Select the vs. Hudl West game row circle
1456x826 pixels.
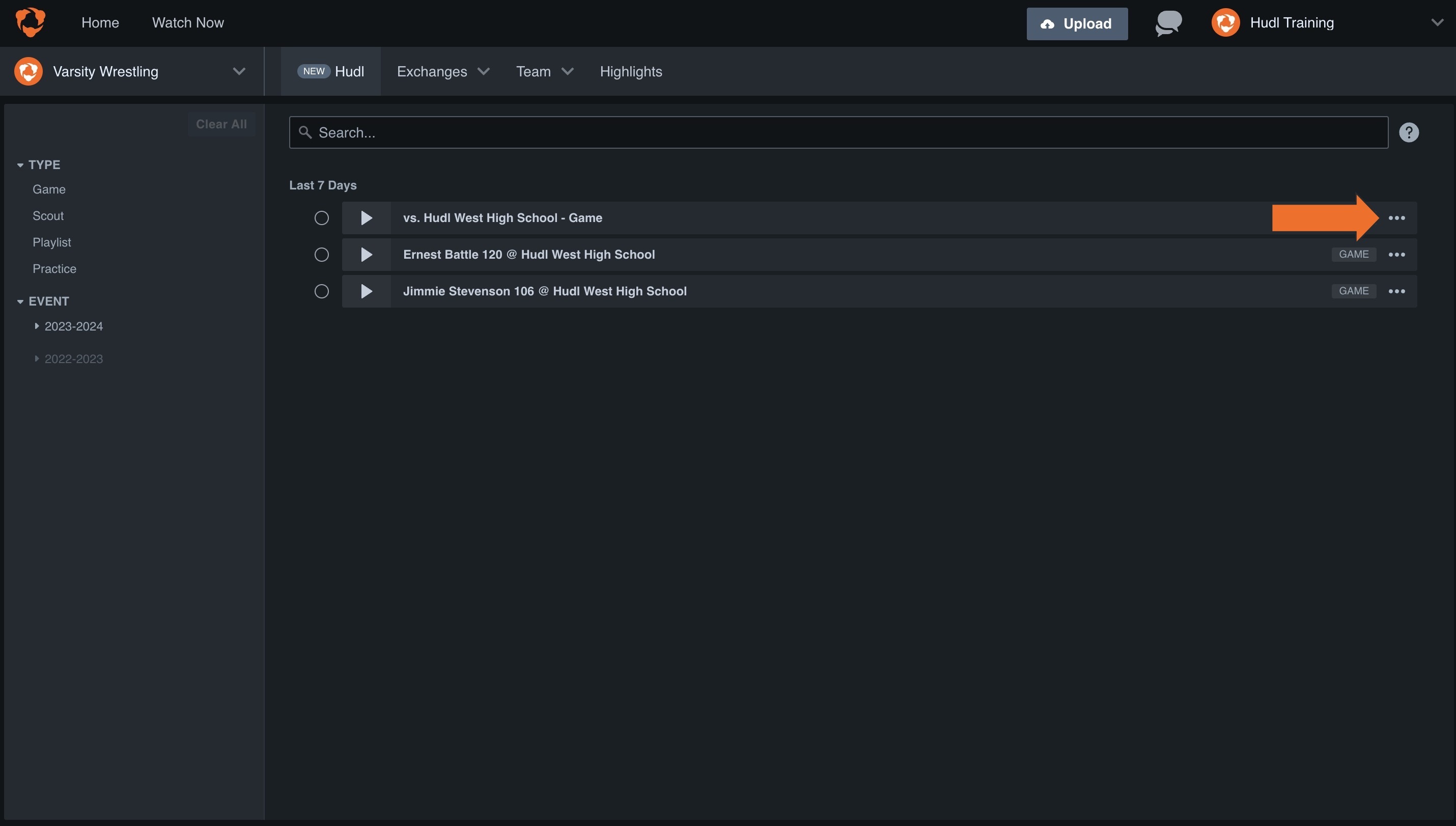(x=321, y=218)
